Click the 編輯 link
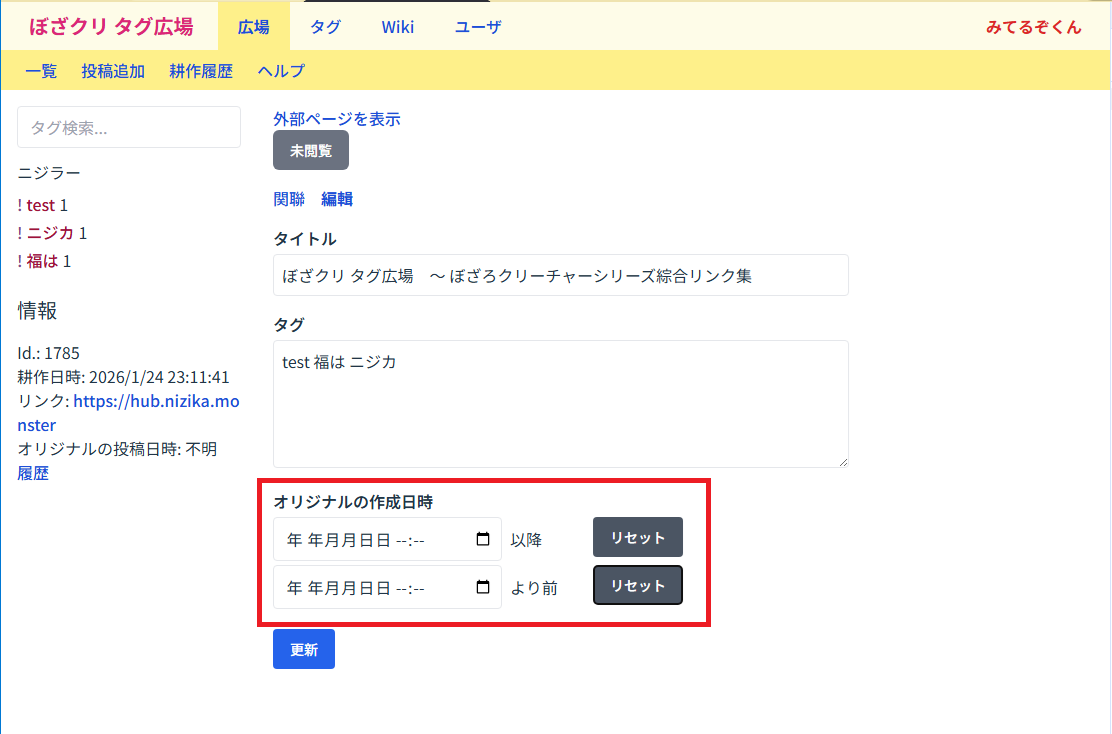1112x734 pixels. click(337, 199)
